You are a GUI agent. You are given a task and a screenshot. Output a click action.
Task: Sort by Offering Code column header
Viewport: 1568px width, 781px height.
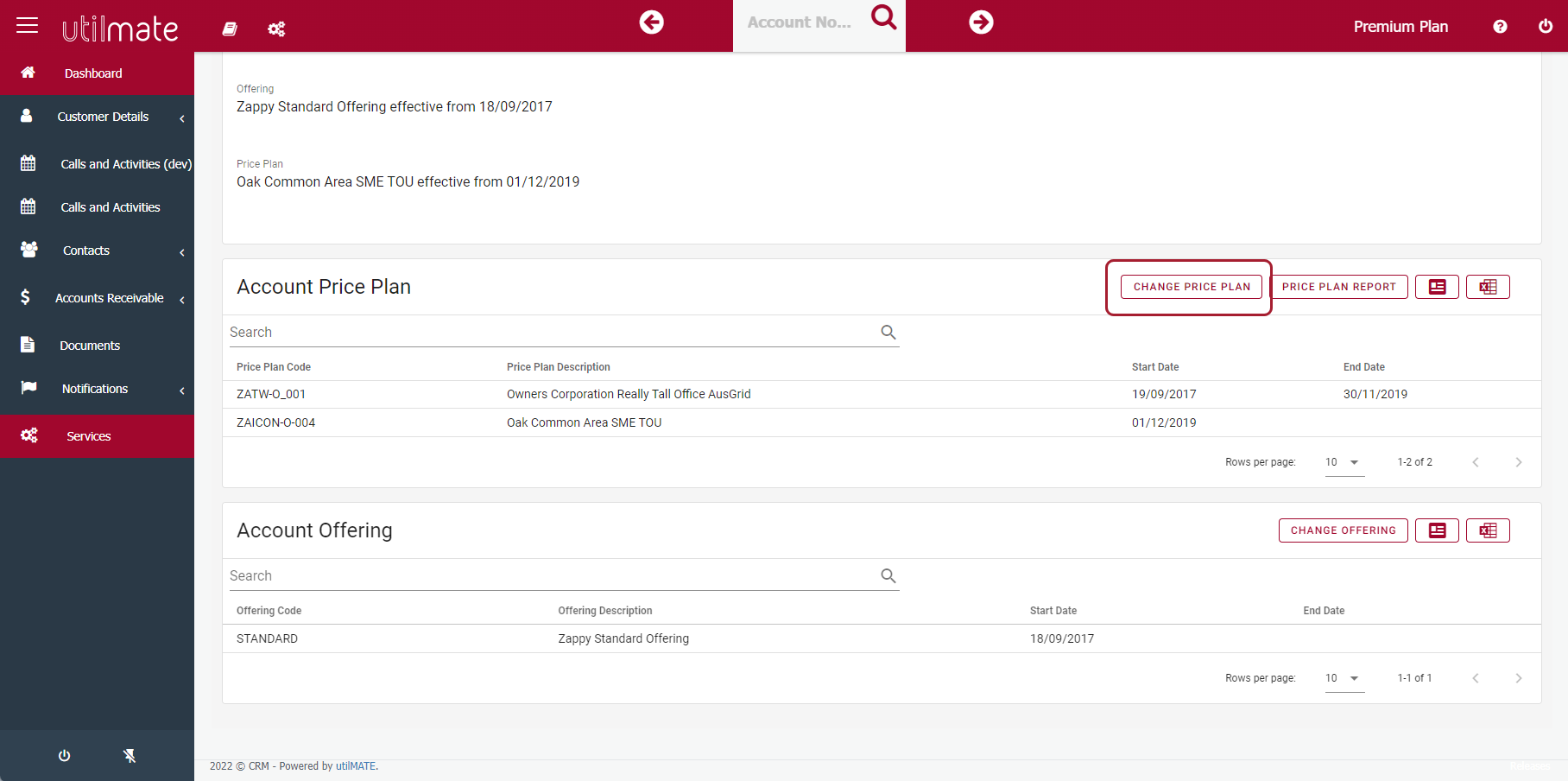click(269, 611)
